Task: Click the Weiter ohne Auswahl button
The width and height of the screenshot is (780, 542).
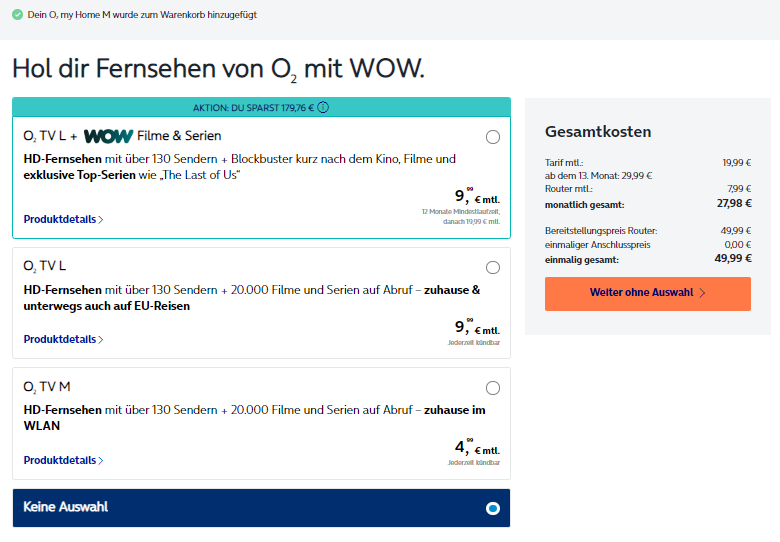Action: coord(648,294)
